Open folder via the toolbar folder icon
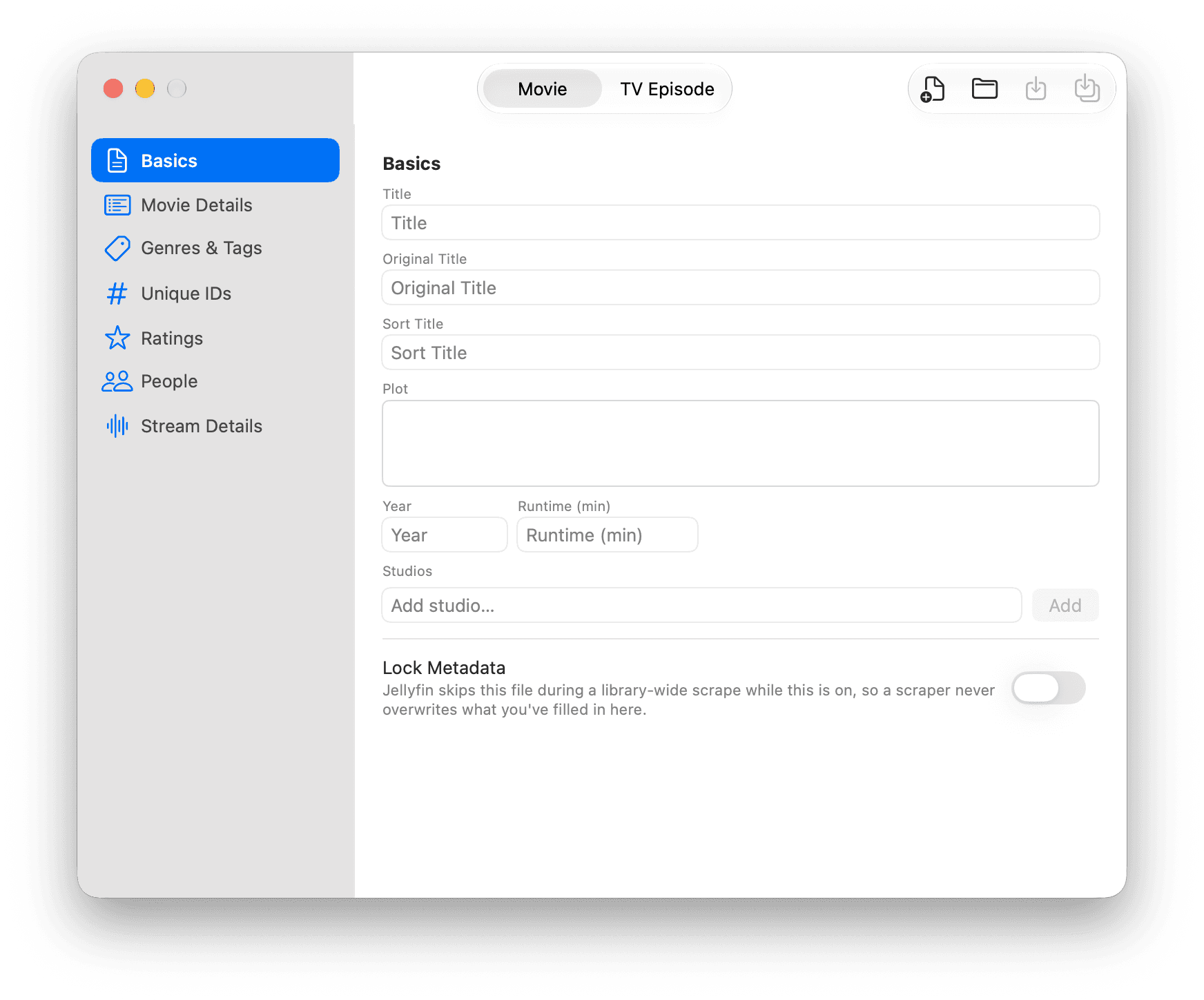 (984, 89)
